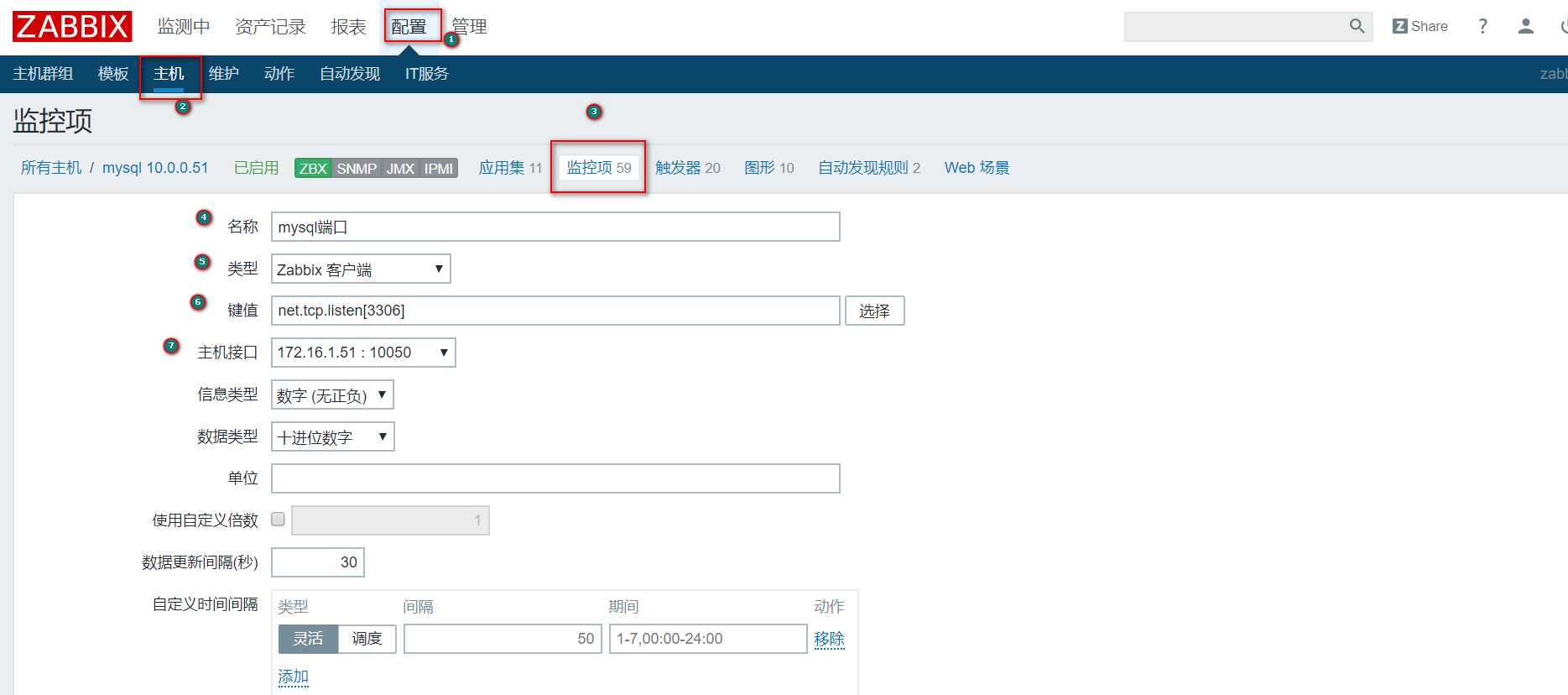The width and height of the screenshot is (1568, 695).
Task: Open the 监控项 59 tab
Action: pos(599,168)
